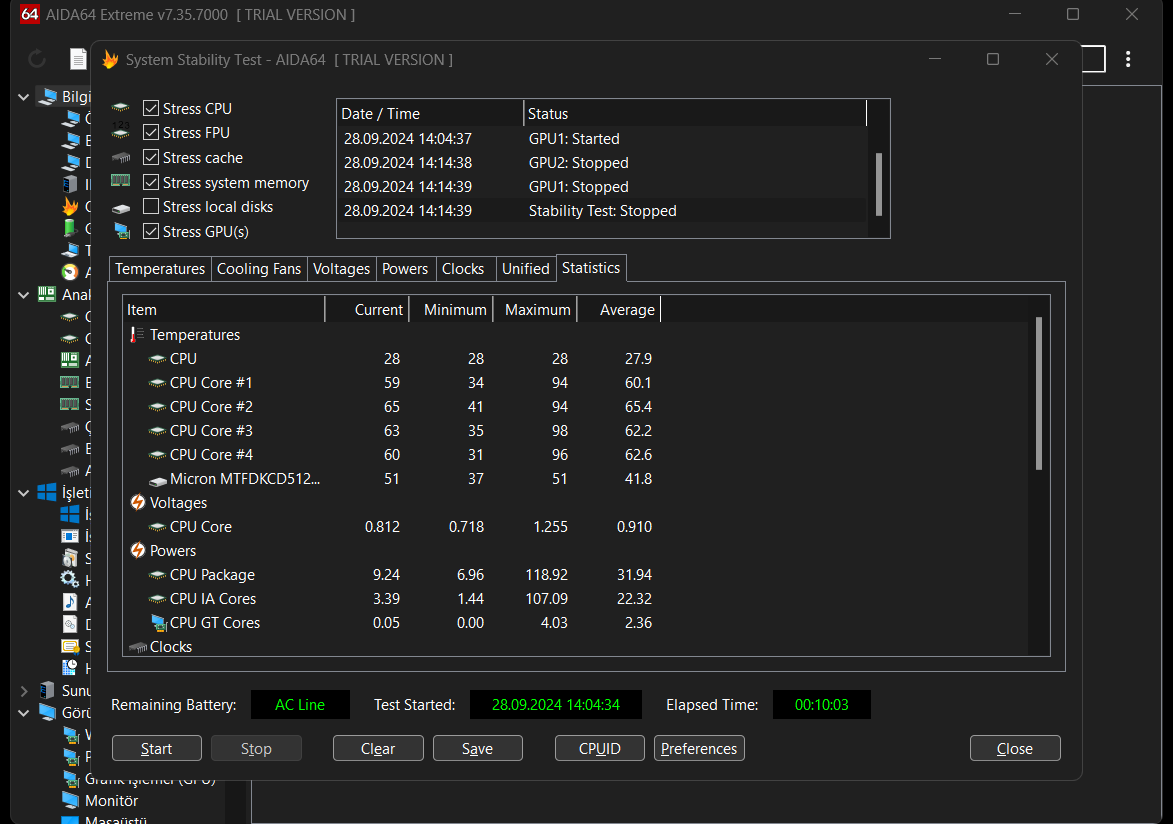Viewport: 1173px width, 824px height.
Task: Click the Date / Time column header
Action: click(x=430, y=114)
